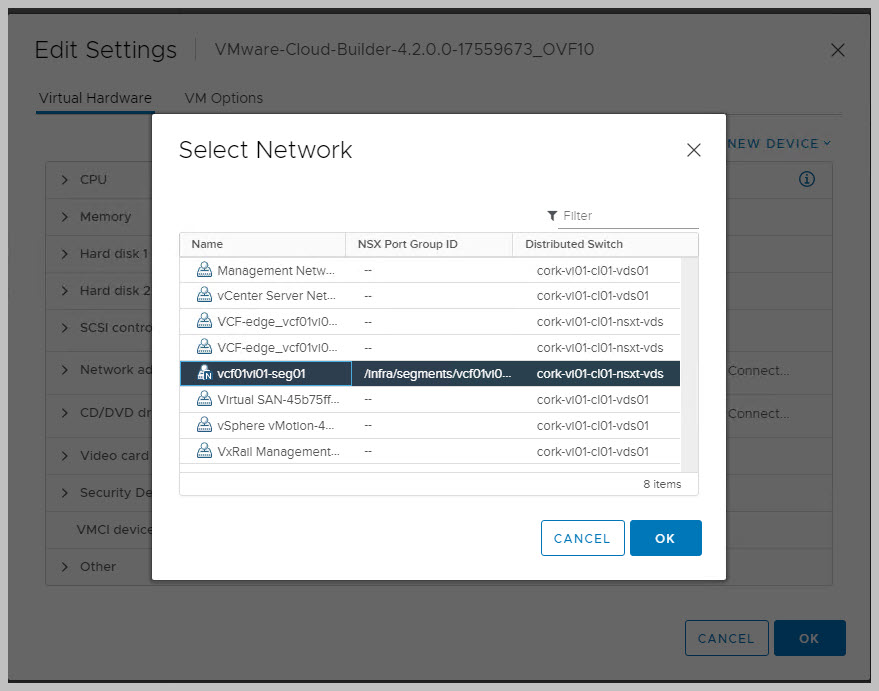Image resolution: width=879 pixels, height=691 pixels.
Task: Sort by Distributed Switch column header
Action: 574,244
